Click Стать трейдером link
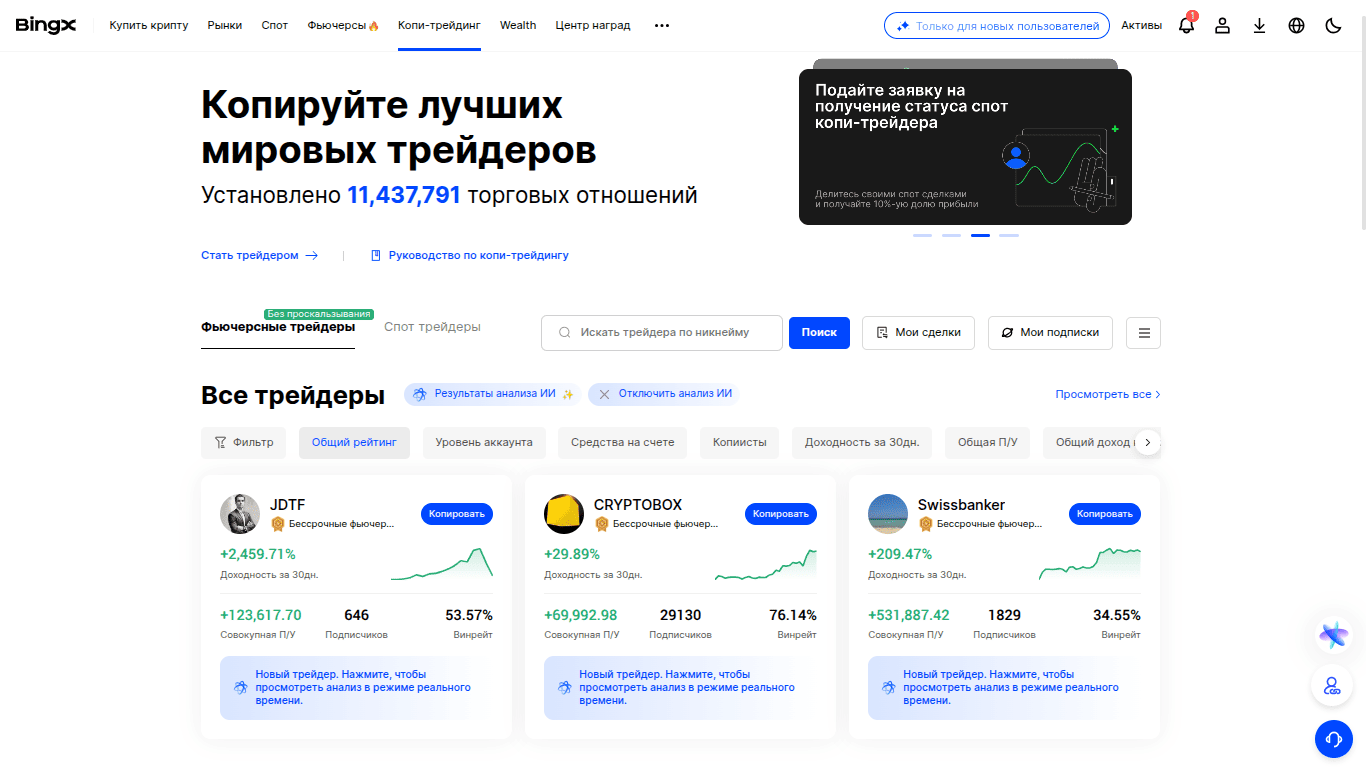 coord(259,255)
